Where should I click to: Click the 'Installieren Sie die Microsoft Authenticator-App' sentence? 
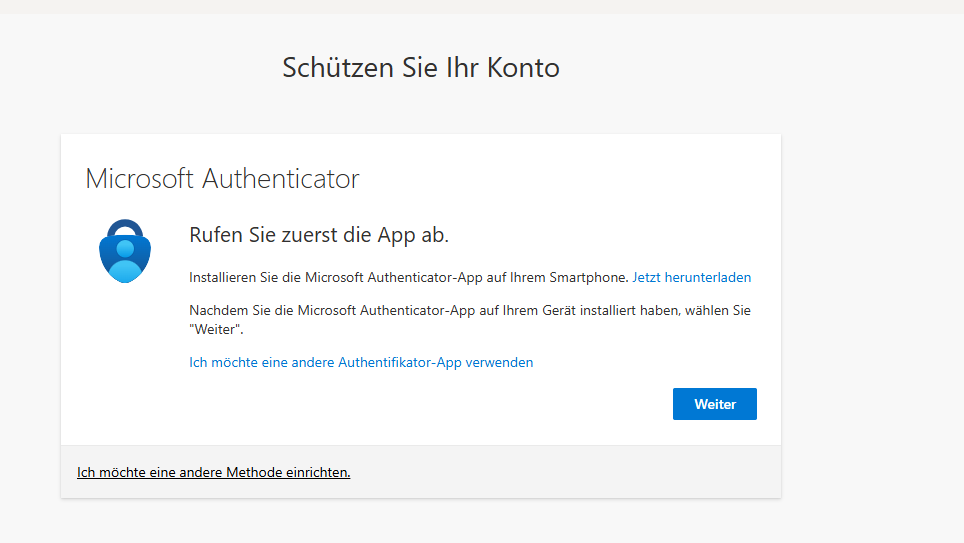(408, 277)
